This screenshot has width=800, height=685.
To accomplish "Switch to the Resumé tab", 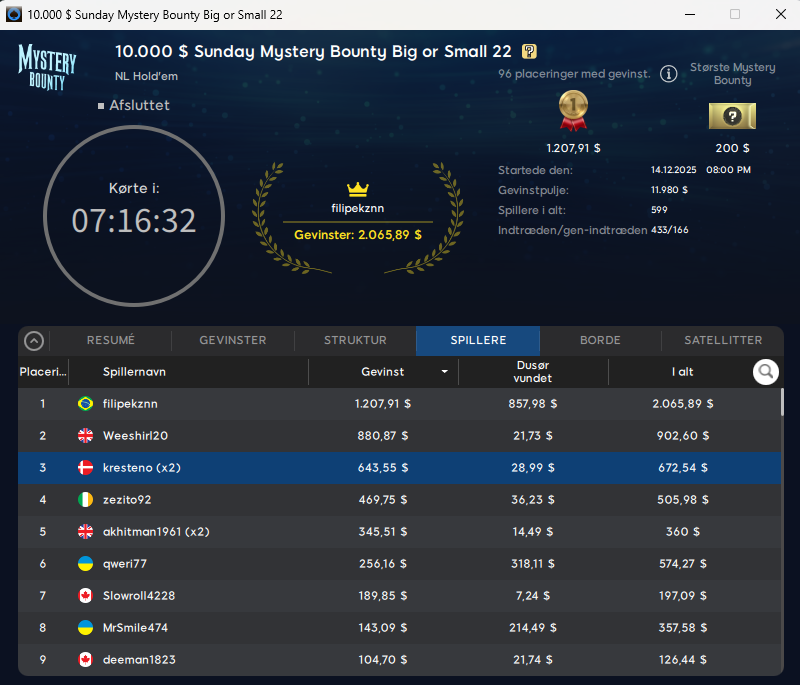I will coord(111,340).
